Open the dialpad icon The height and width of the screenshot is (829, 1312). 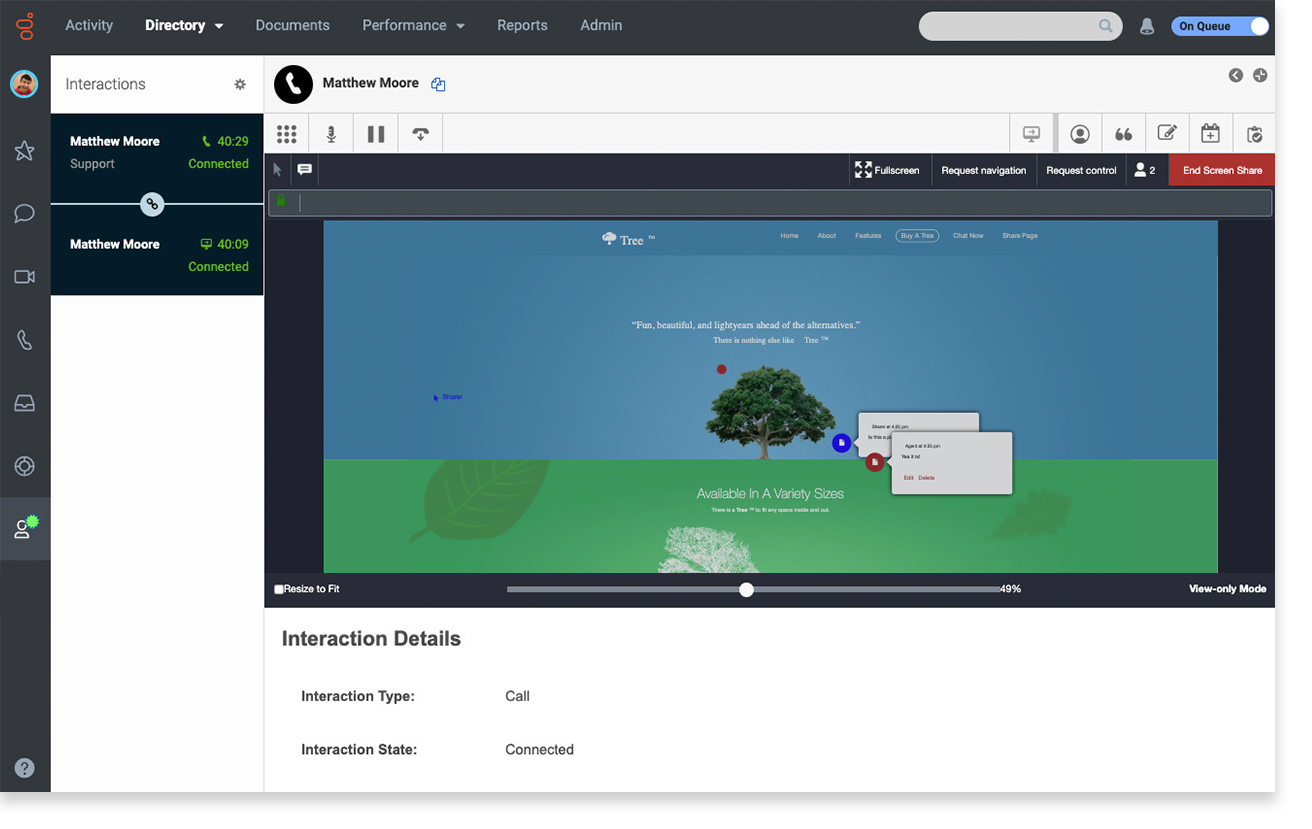(287, 133)
